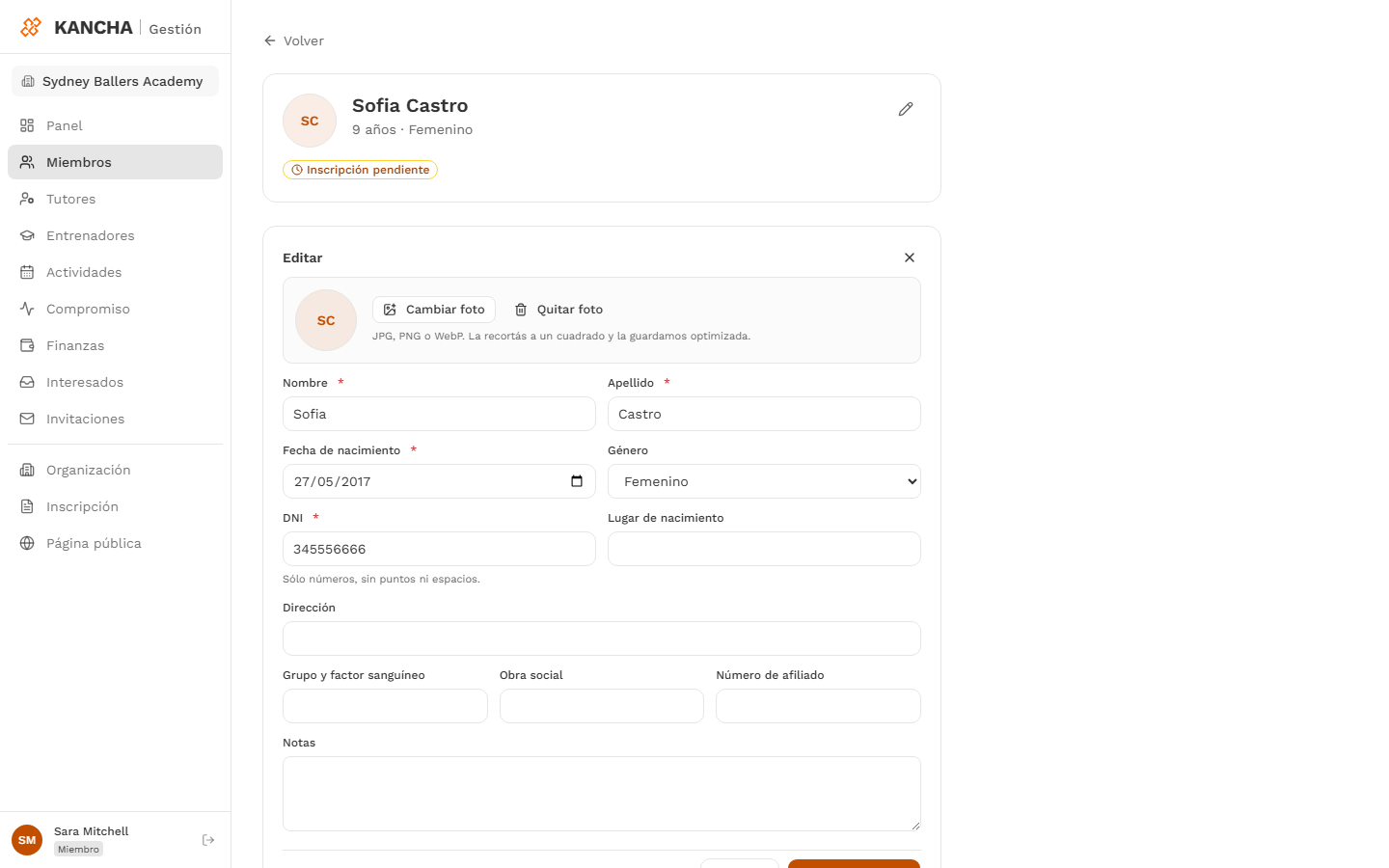Close the Editar panel

coord(910,258)
